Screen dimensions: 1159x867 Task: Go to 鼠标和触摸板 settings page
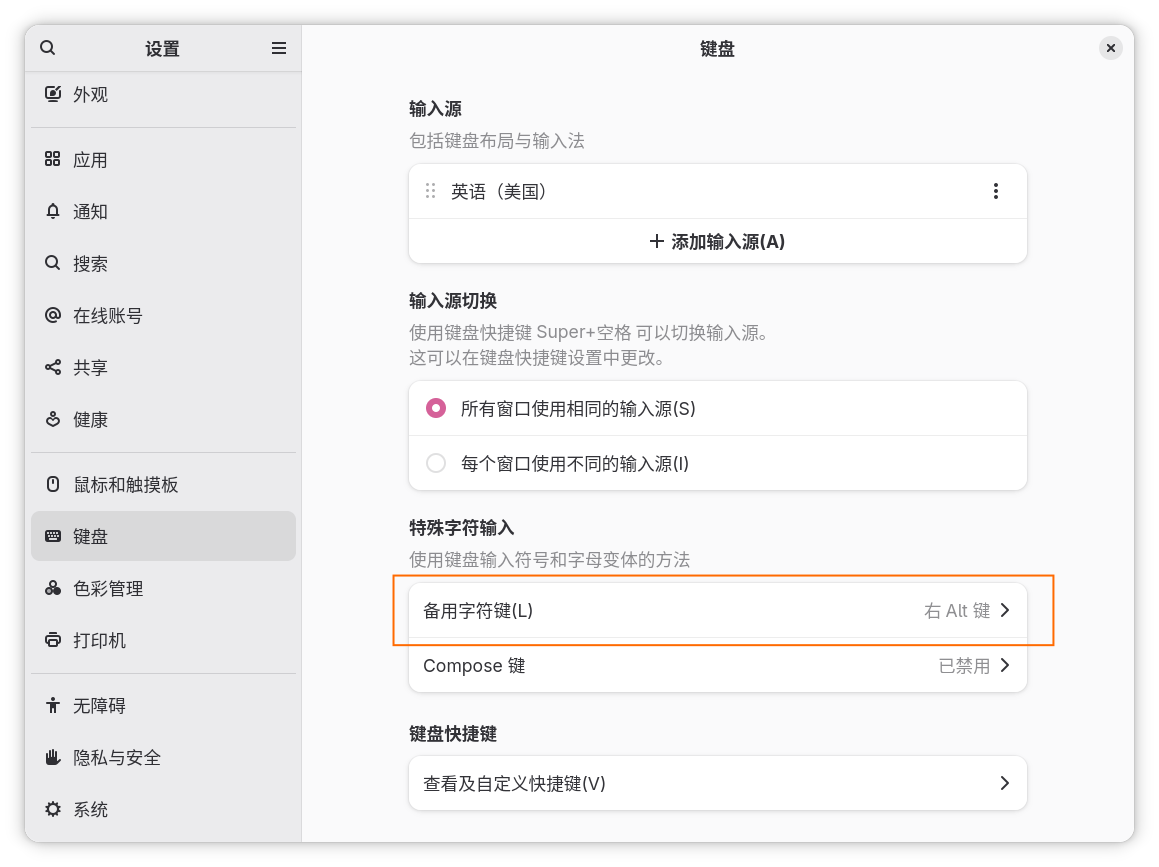(125, 485)
